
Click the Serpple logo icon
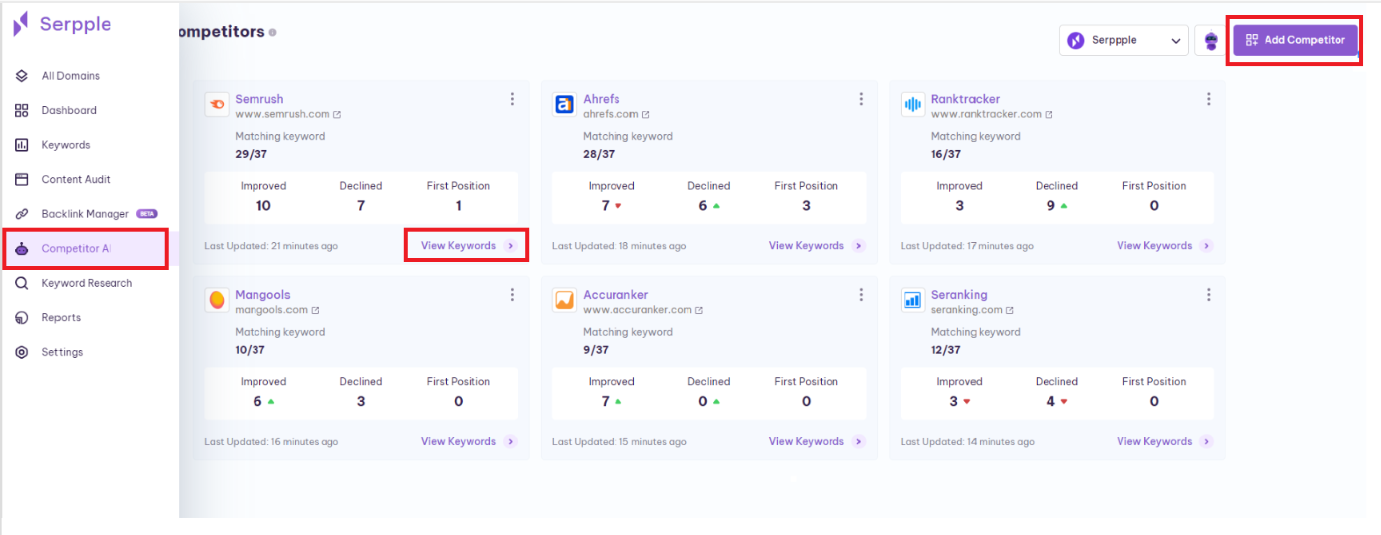click(21, 25)
